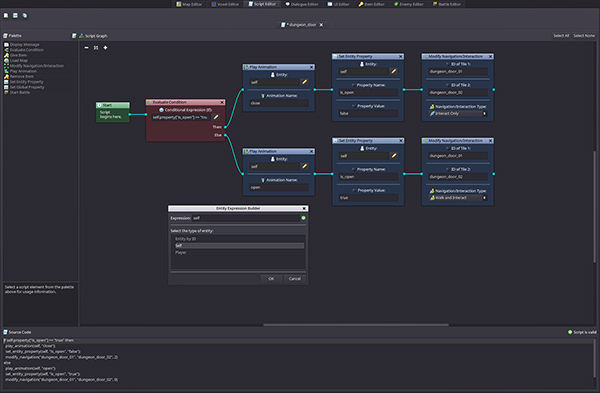Click the script graph vertical scrollbar
600x393 pixels.
click(x=594, y=207)
